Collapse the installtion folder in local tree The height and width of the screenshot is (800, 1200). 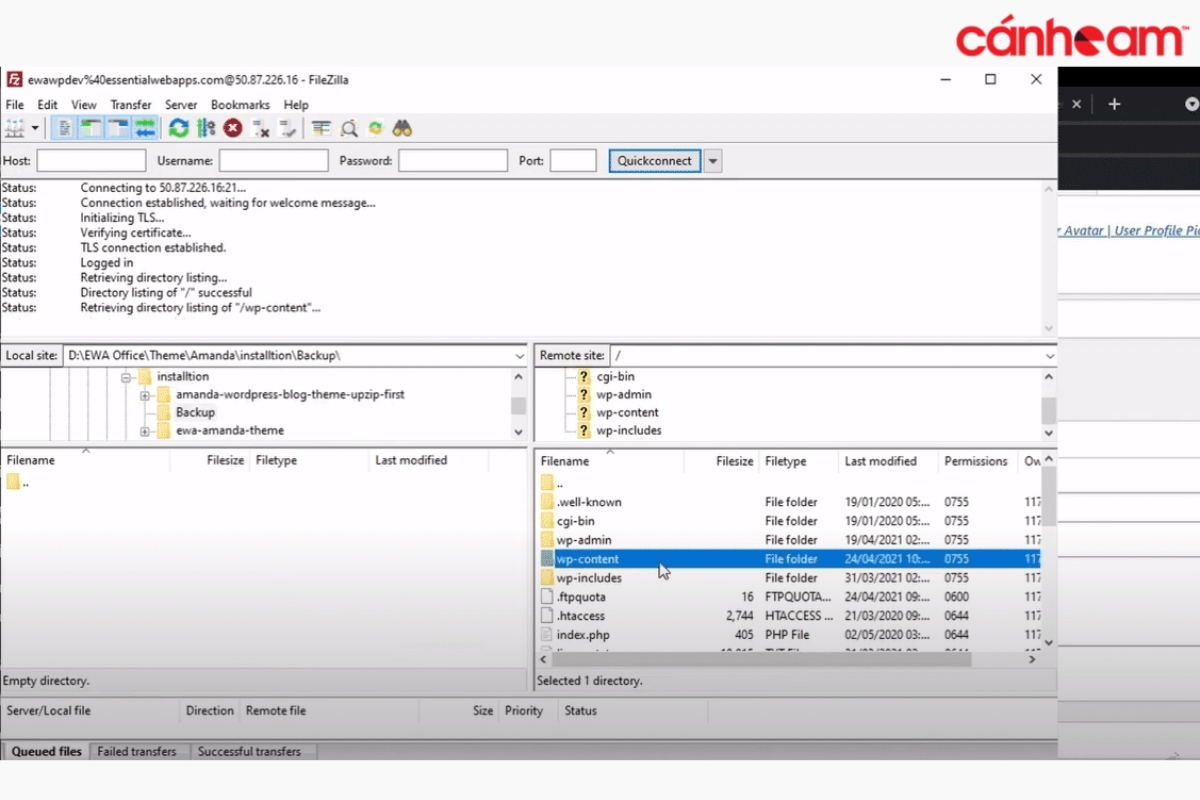pyautogui.click(x=126, y=377)
